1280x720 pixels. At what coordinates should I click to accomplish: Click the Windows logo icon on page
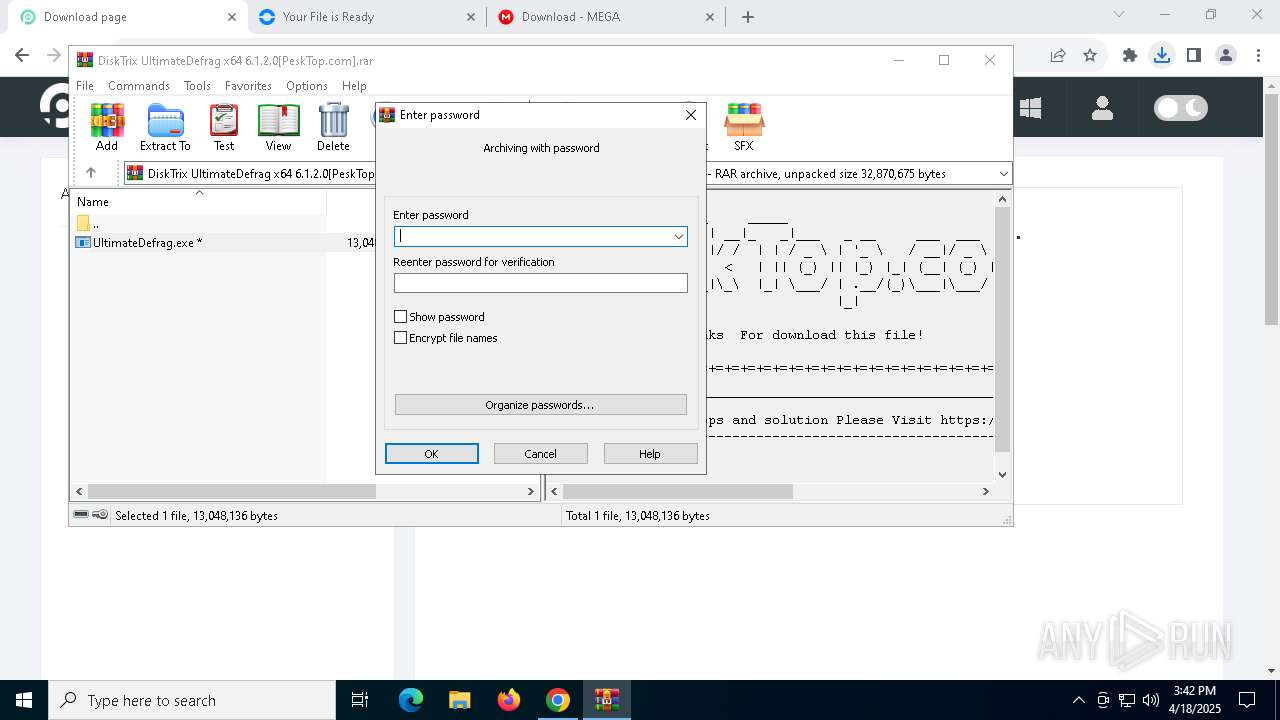pyautogui.click(x=1031, y=108)
